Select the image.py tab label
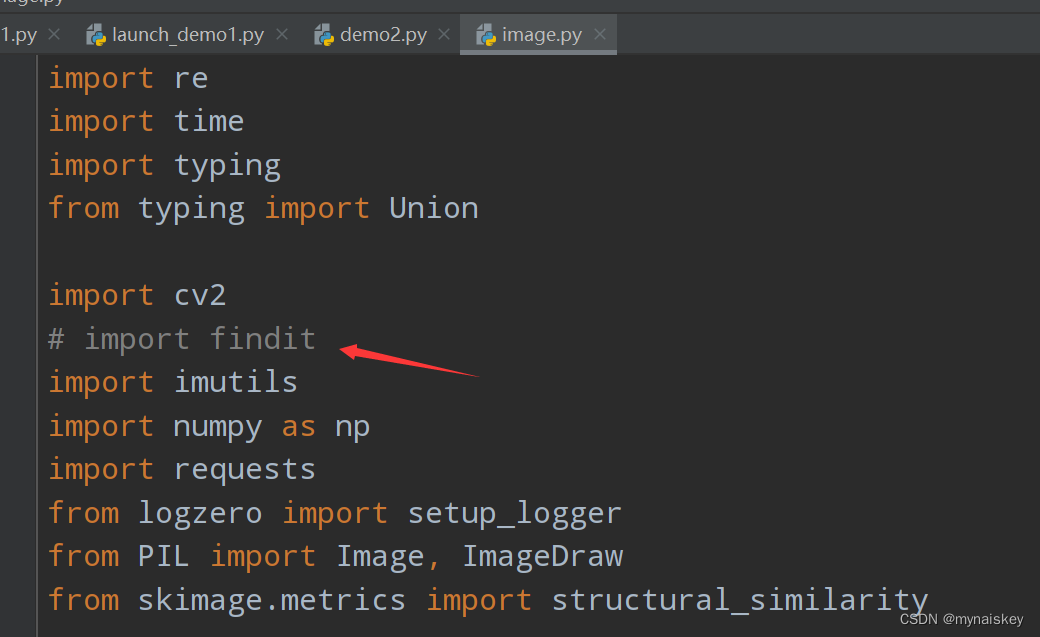 click(x=542, y=35)
